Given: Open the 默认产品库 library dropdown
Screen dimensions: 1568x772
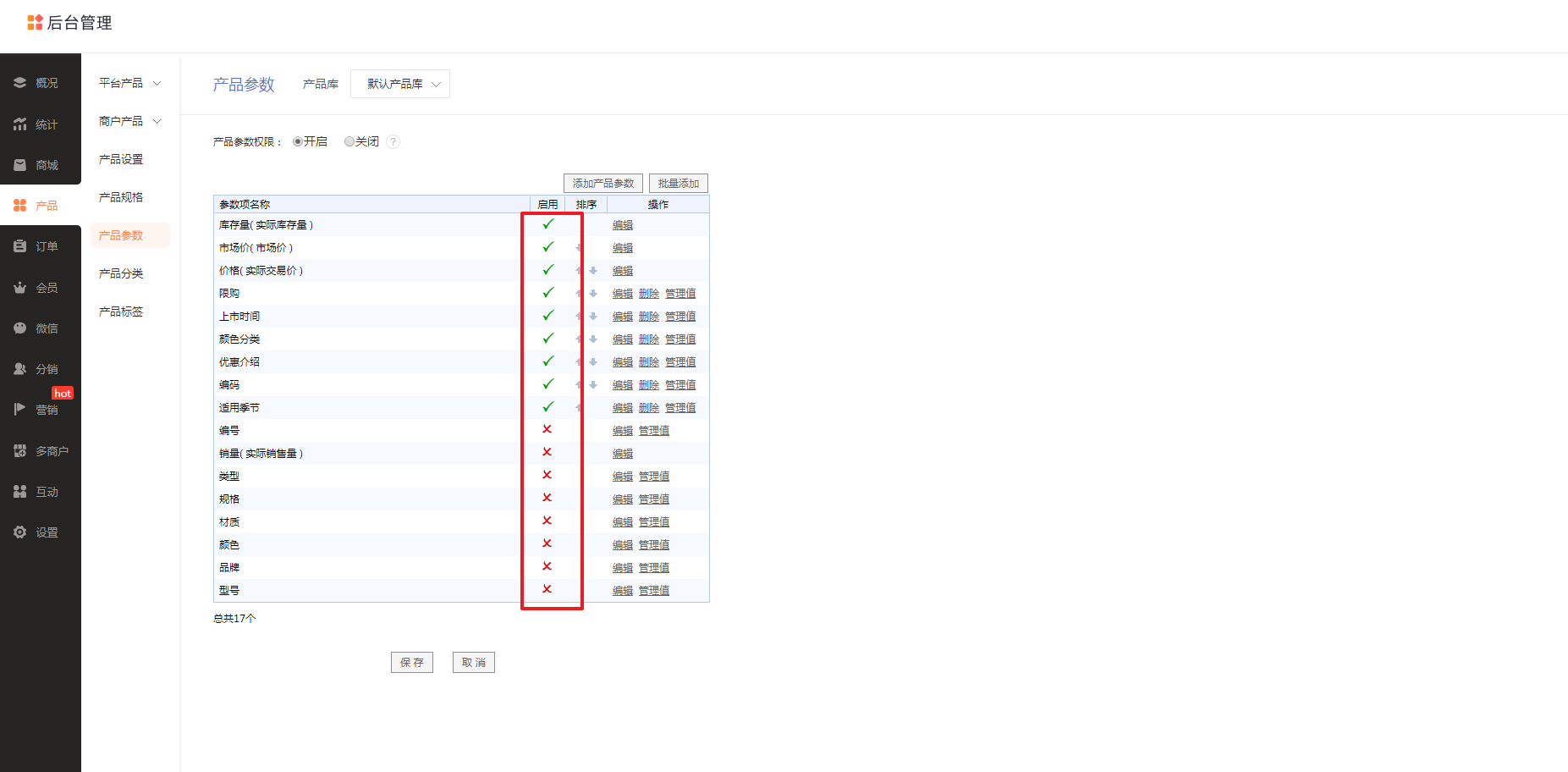Looking at the screenshot, I should click(400, 84).
